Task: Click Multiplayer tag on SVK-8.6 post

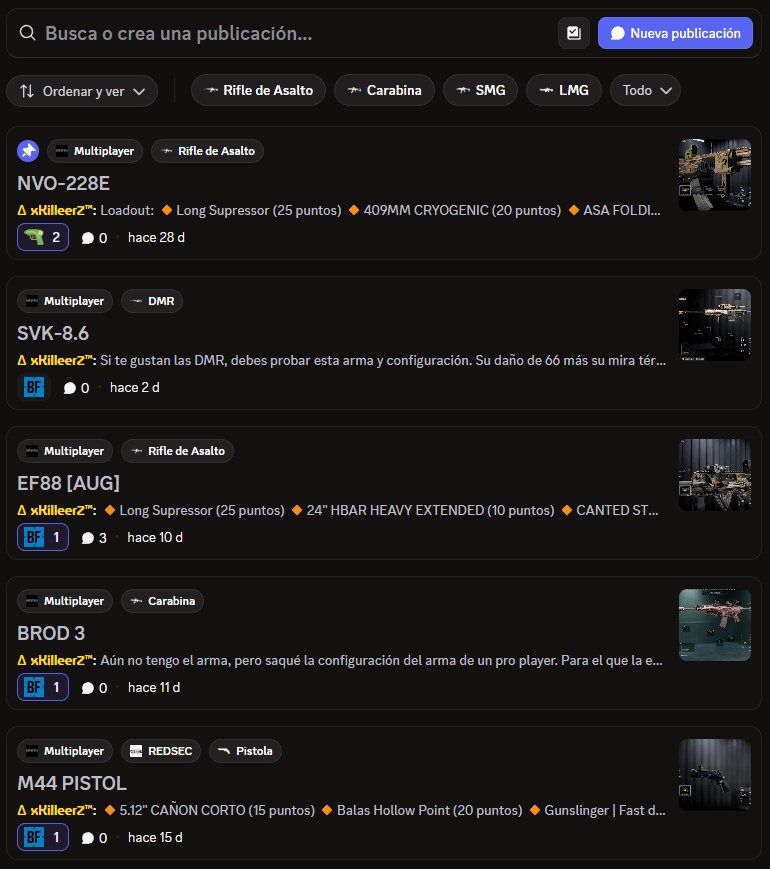Action: pos(65,301)
